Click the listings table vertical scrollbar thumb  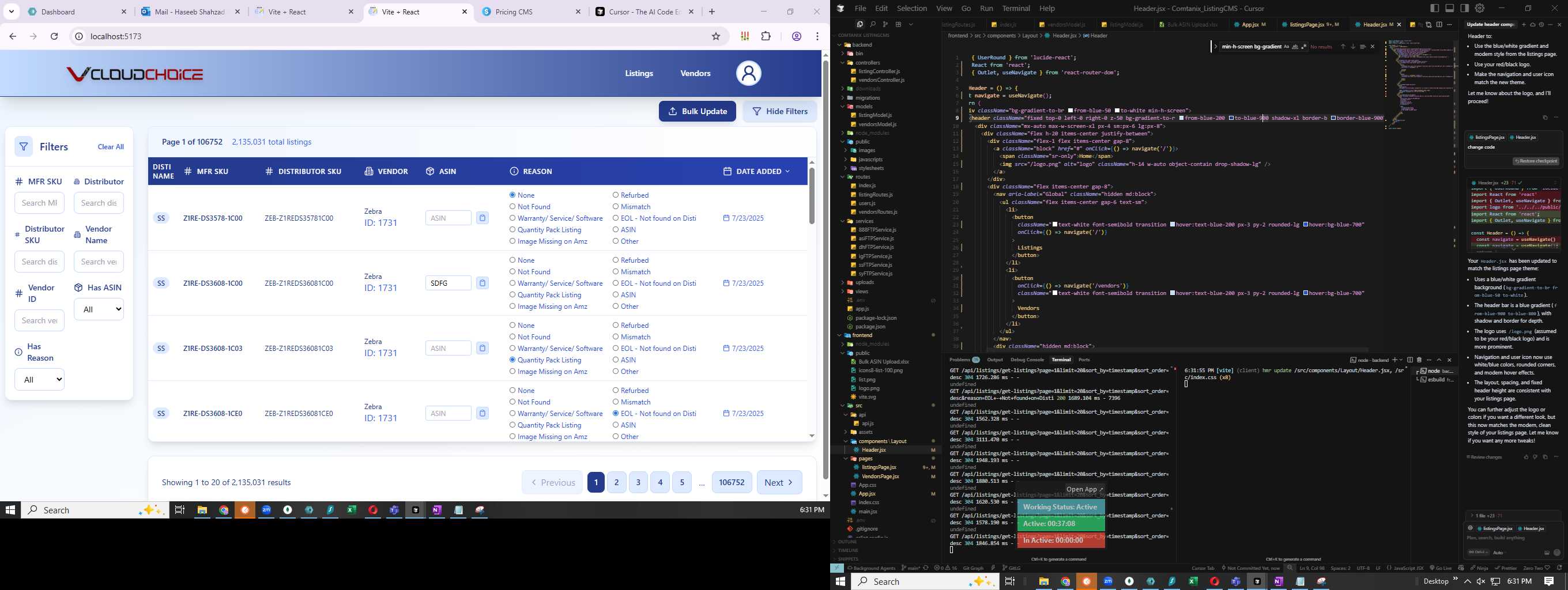[812, 195]
